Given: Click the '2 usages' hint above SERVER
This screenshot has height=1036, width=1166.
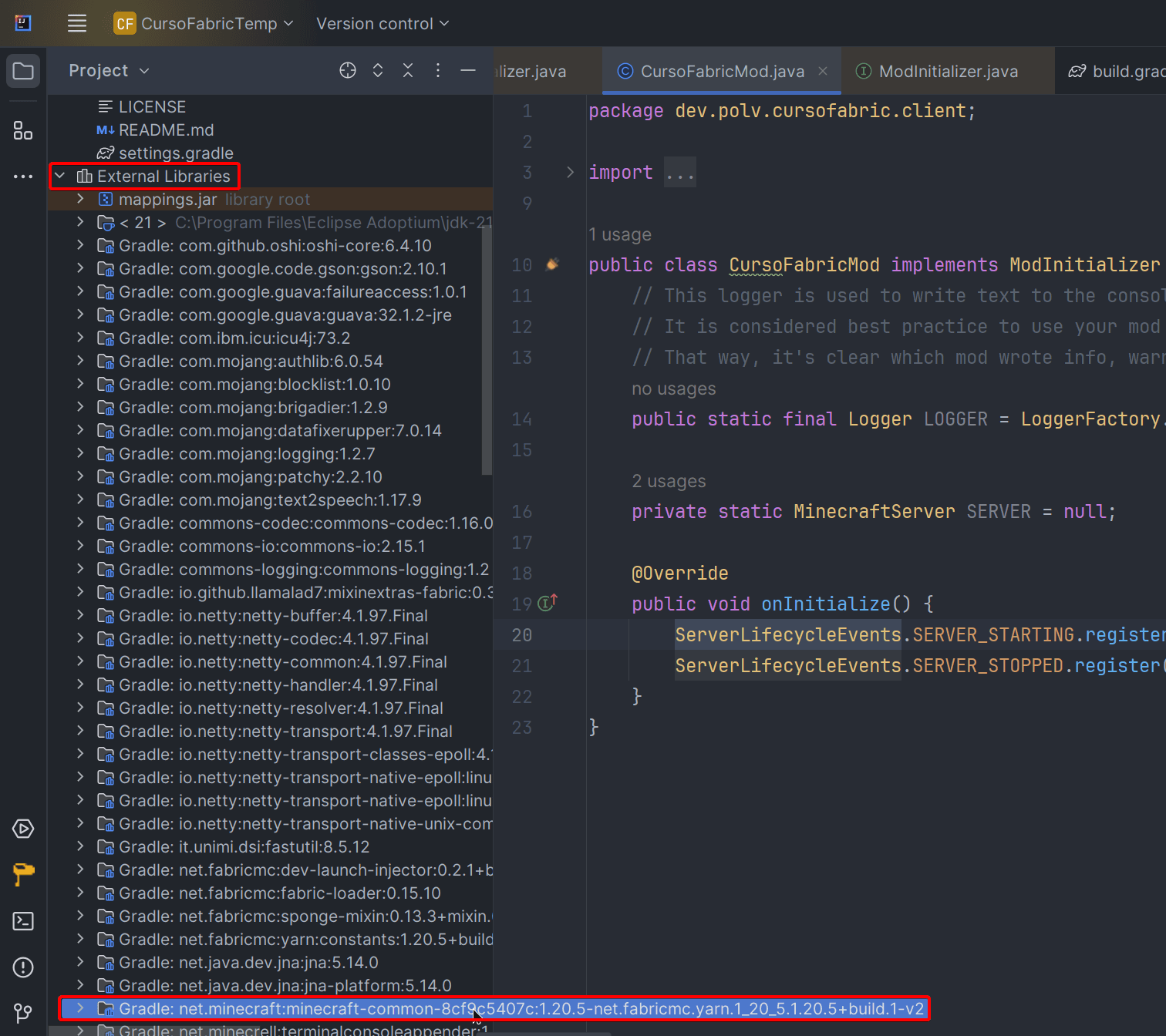Looking at the screenshot, I should (x=669, y=481).
